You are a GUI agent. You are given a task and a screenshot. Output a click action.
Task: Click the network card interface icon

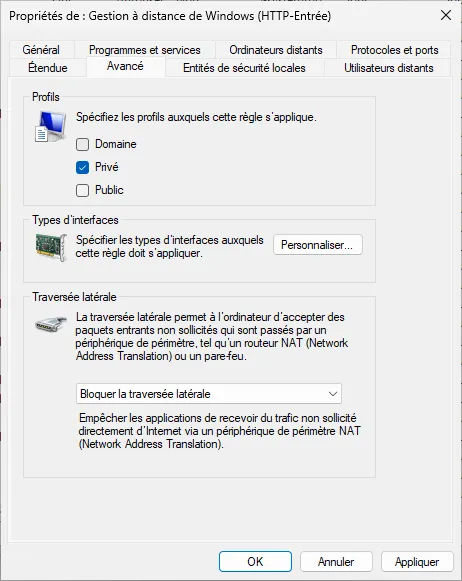51,247
